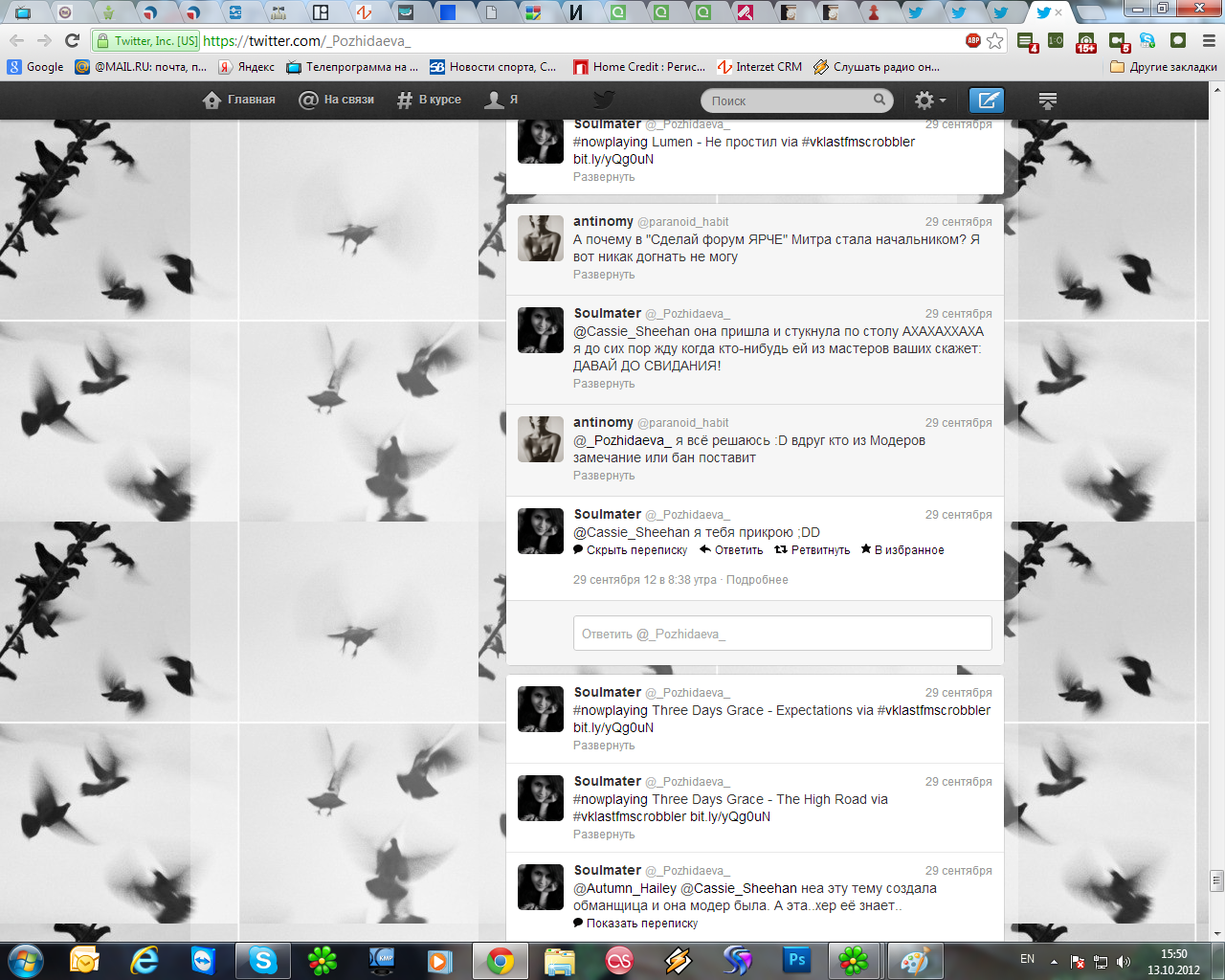1225x980 pixels.
Task: Open TeamViewer from taskbar
Action: [x=203, y=960]
